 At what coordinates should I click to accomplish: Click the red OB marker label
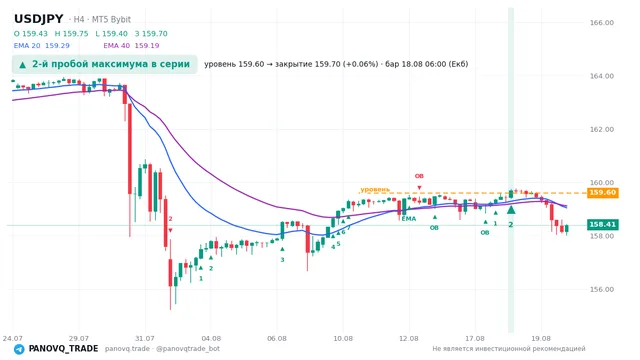pyautogui.click(x=419, y=176)
